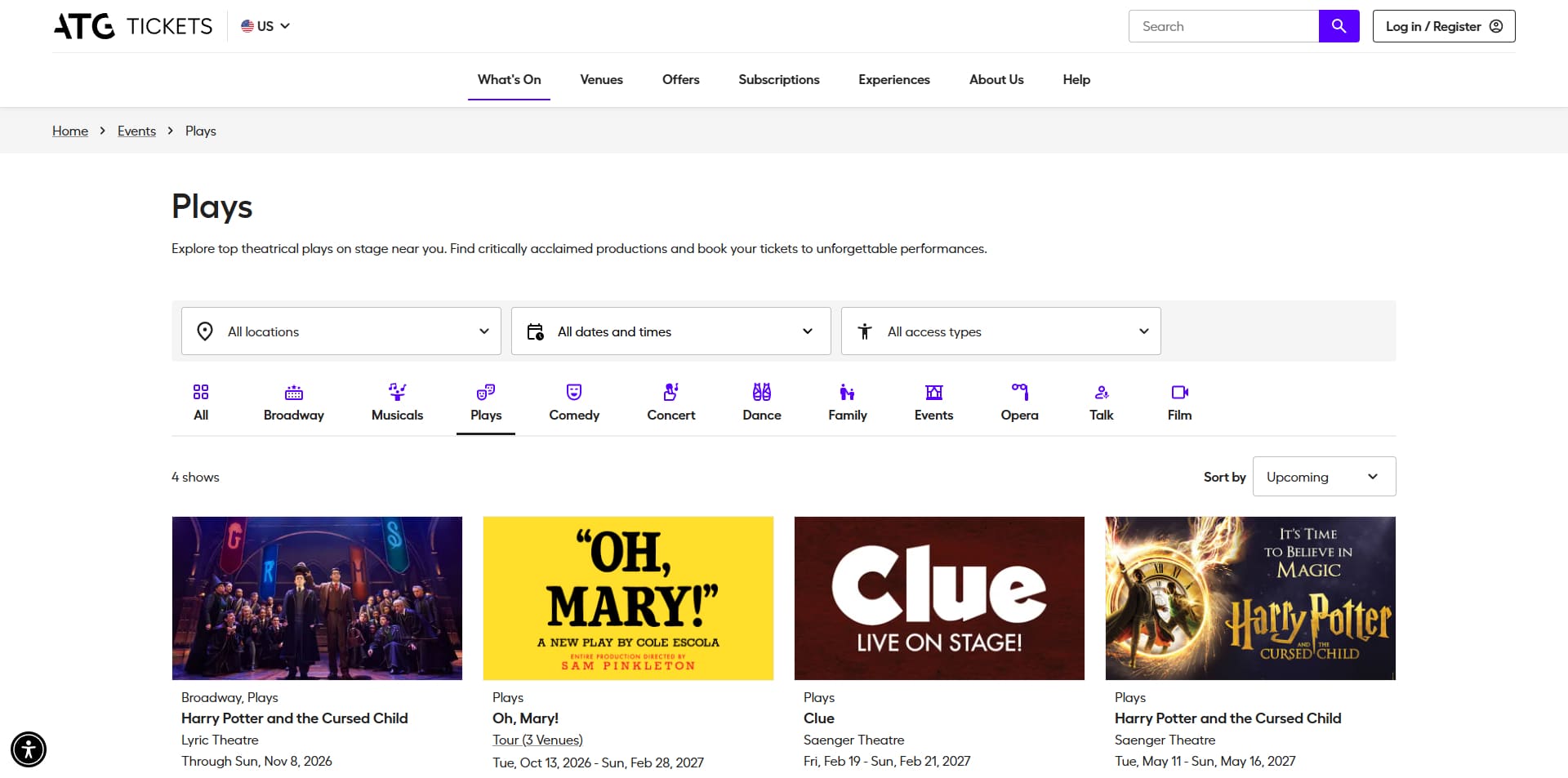Viewport: 1568px width, 778px height.
Task: Open the Tour (3 Venues) link
Action: (x=537, y=740)
